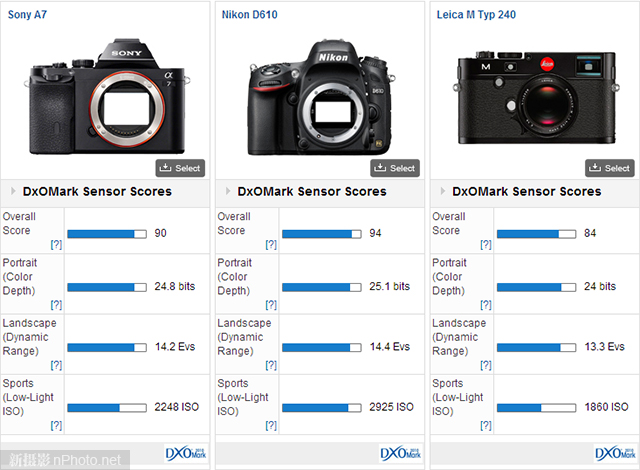Click Leica M overall score bar at 84
This screenshot has height=470, width=640.
click(x=536, y=234)
